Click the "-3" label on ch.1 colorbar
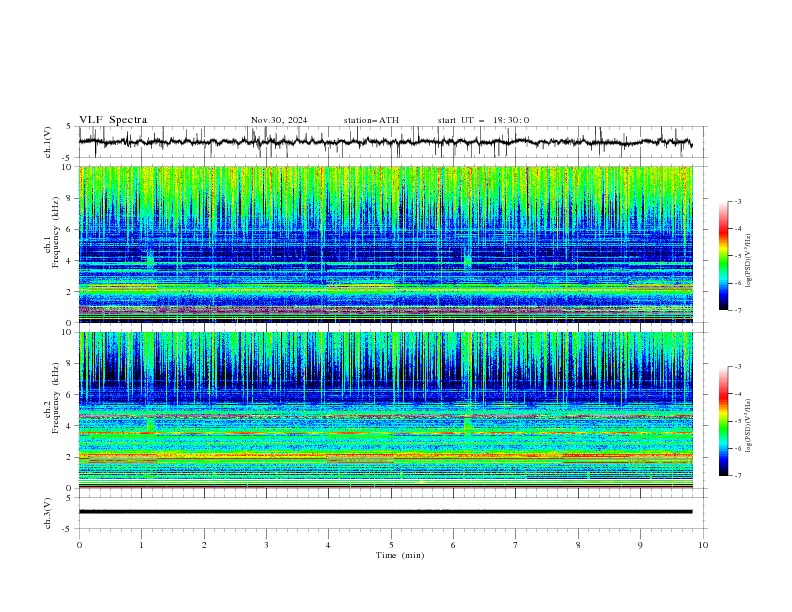The height and width of the screenshot is (612, 792). 737,201
